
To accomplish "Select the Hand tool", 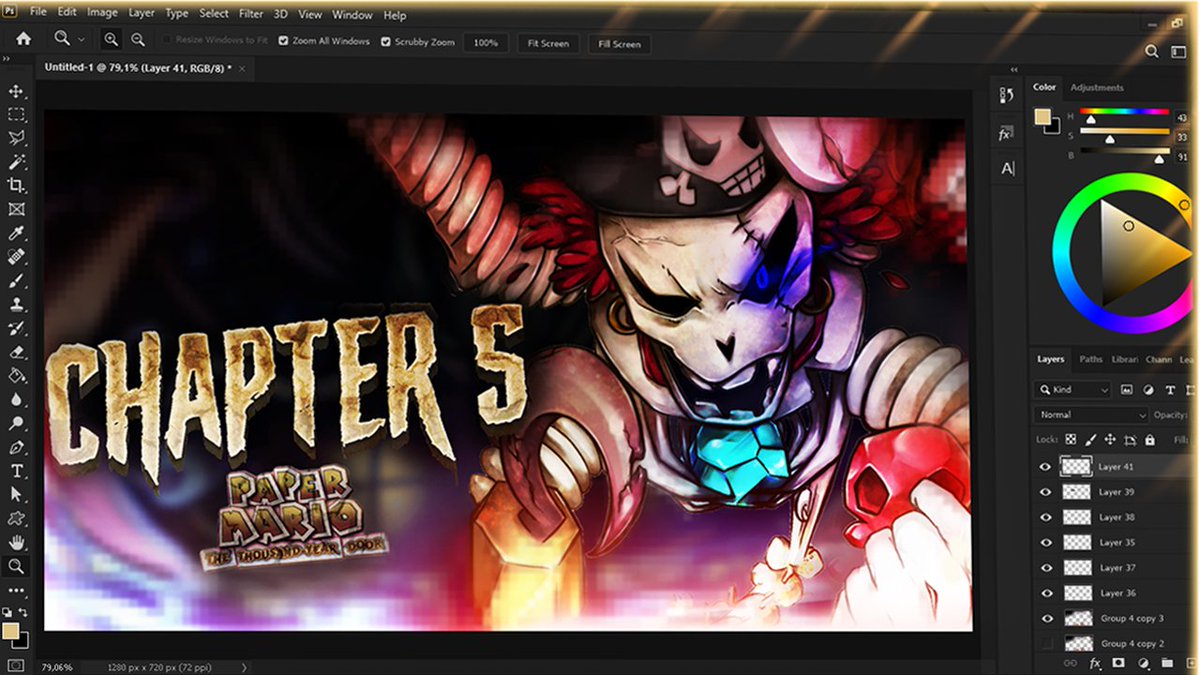I will click(x=17, y=542).
